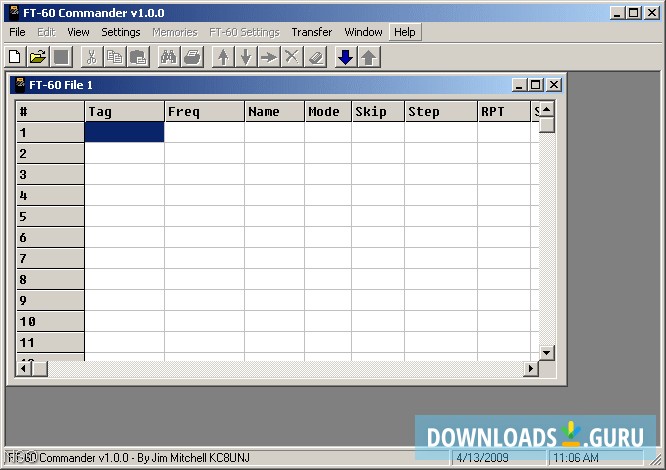Select row header 3
The width and height of the screenshot is (666, 470).
[50, 174]
